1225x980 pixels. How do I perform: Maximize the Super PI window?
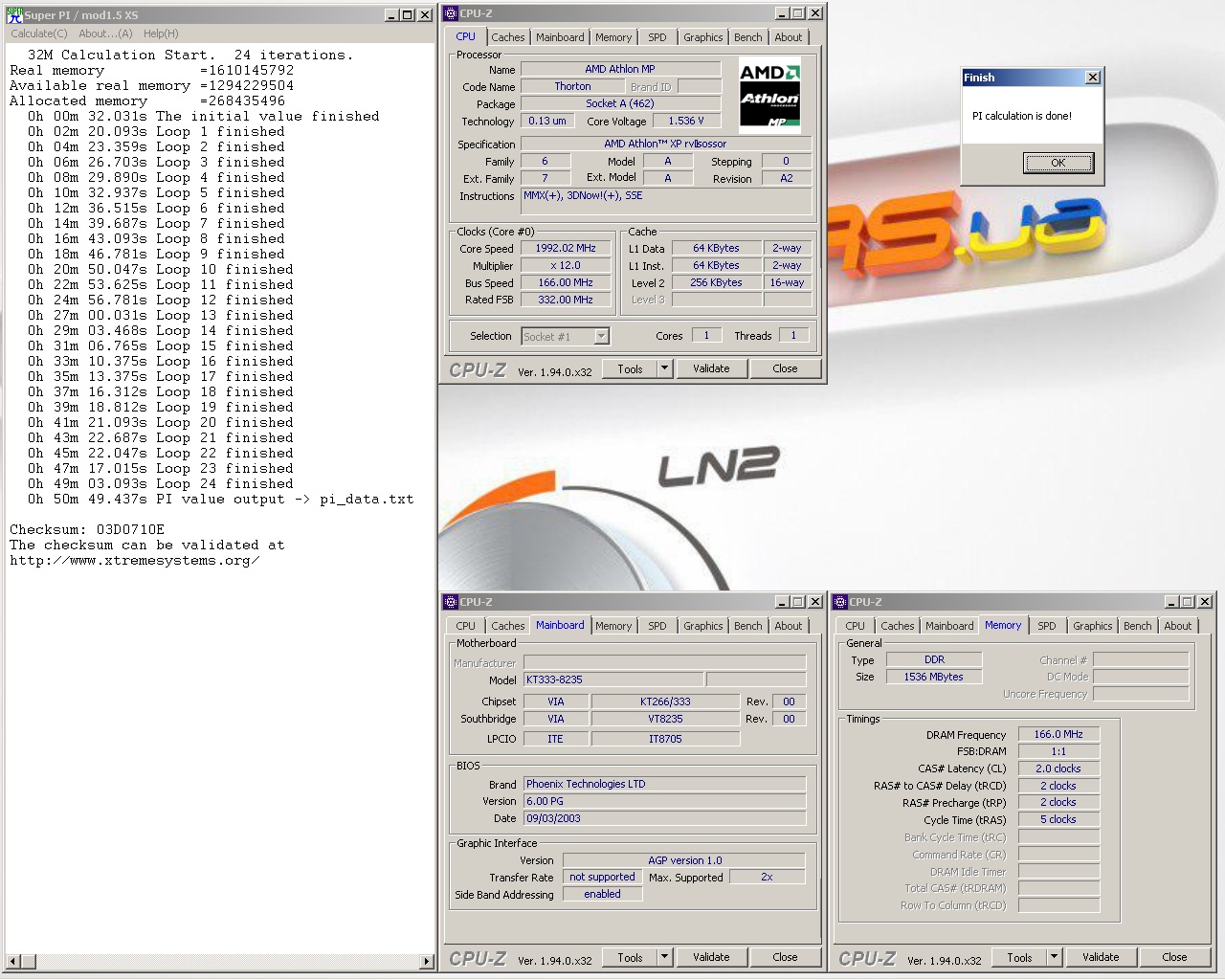point(408,14)
